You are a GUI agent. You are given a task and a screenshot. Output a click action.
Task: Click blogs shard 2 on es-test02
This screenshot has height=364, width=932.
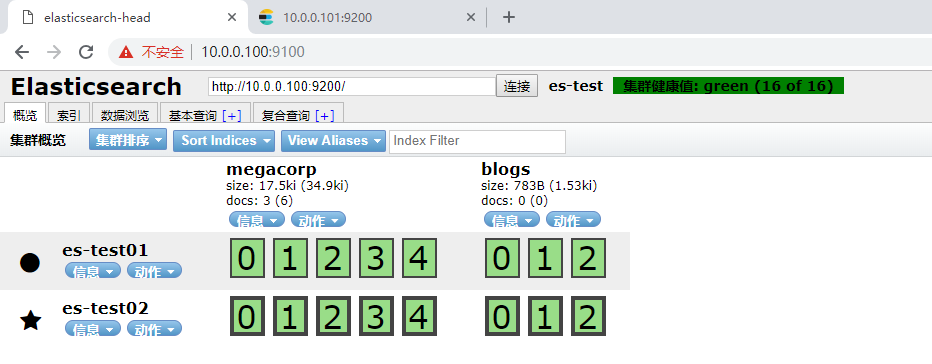pyautogui.click(x=588, y=316)
